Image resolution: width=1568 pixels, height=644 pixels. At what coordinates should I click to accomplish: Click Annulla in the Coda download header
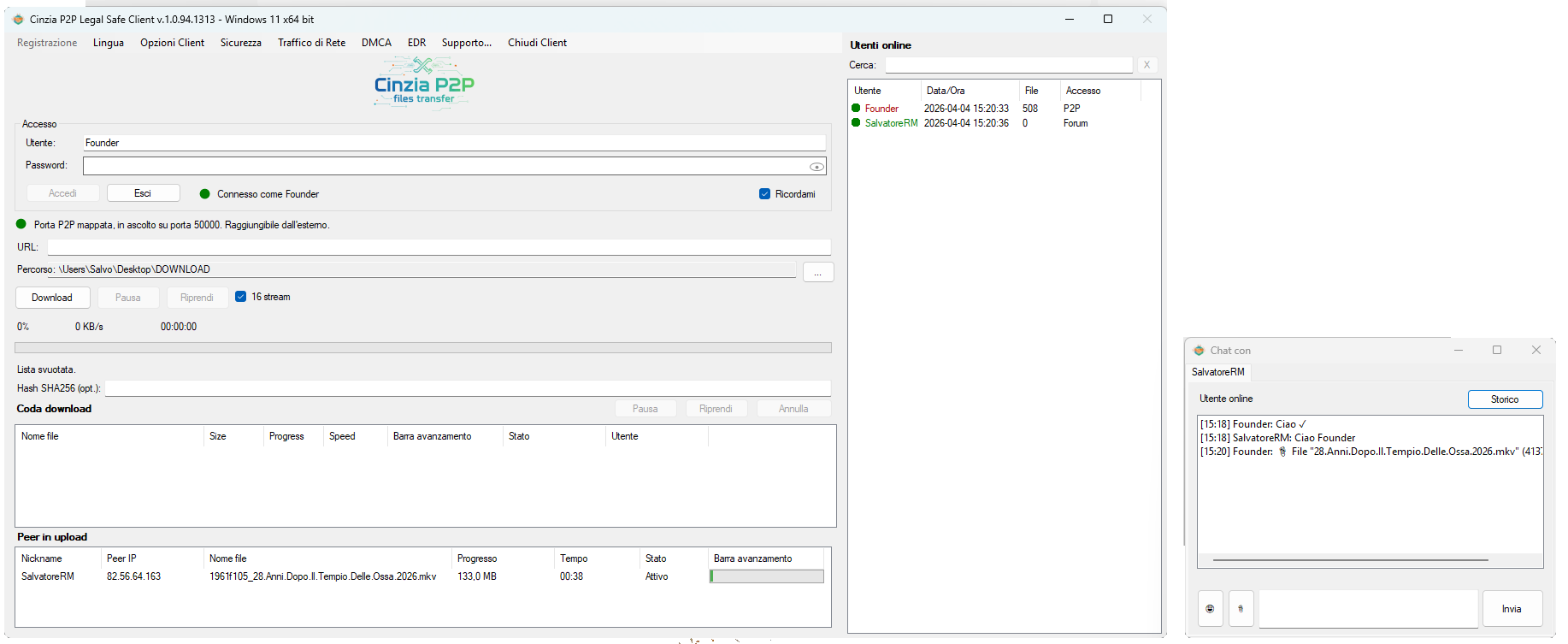tap(793, 409)
